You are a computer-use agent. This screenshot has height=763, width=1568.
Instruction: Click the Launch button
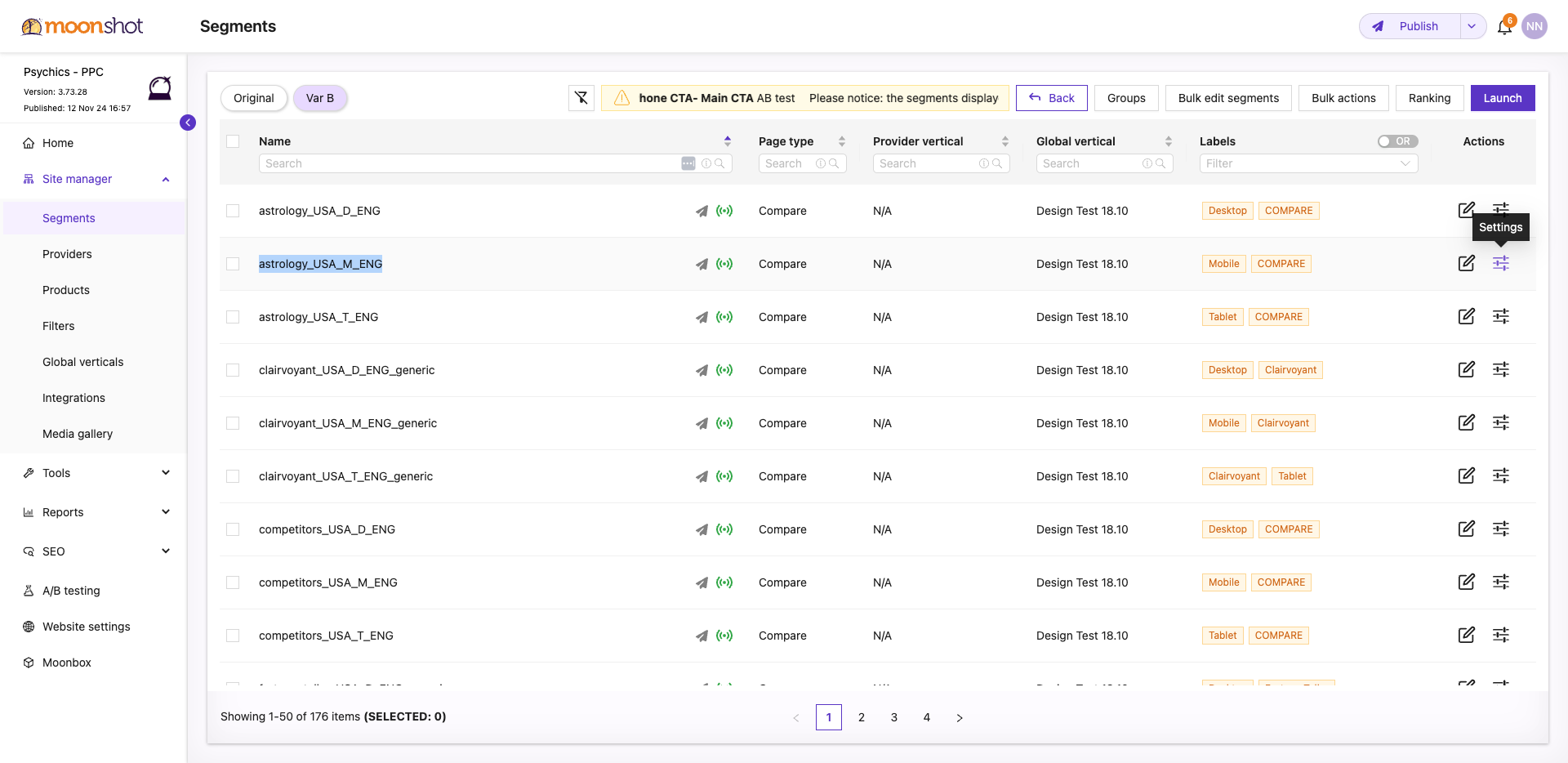click(x=1503, y=98)
